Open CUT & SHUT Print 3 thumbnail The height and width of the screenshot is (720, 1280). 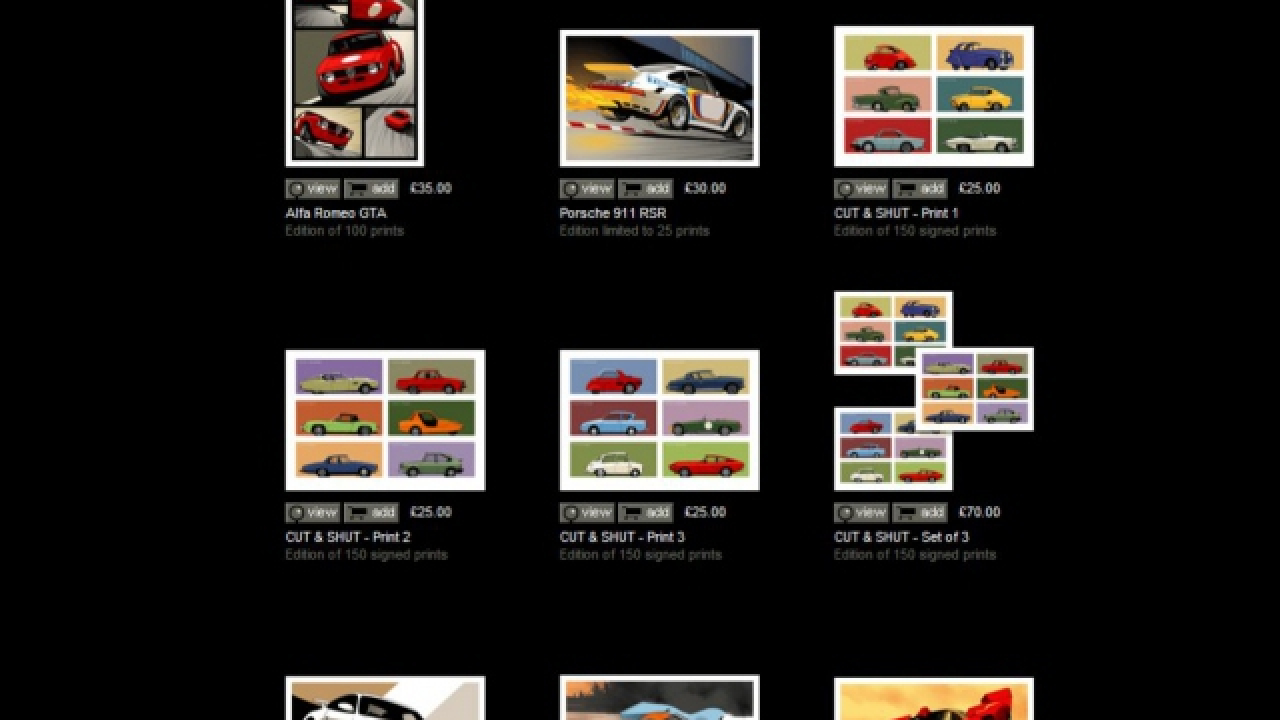click(659, 420)
